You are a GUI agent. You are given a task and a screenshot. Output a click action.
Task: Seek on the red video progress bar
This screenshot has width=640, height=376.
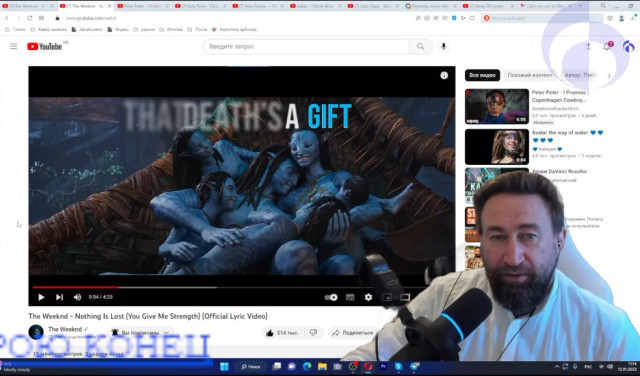76,287
